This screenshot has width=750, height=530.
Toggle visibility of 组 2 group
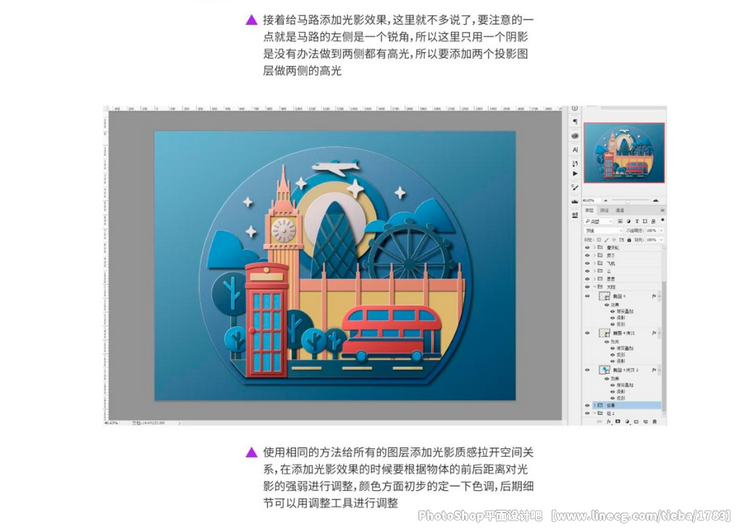(x=587, y=413)
